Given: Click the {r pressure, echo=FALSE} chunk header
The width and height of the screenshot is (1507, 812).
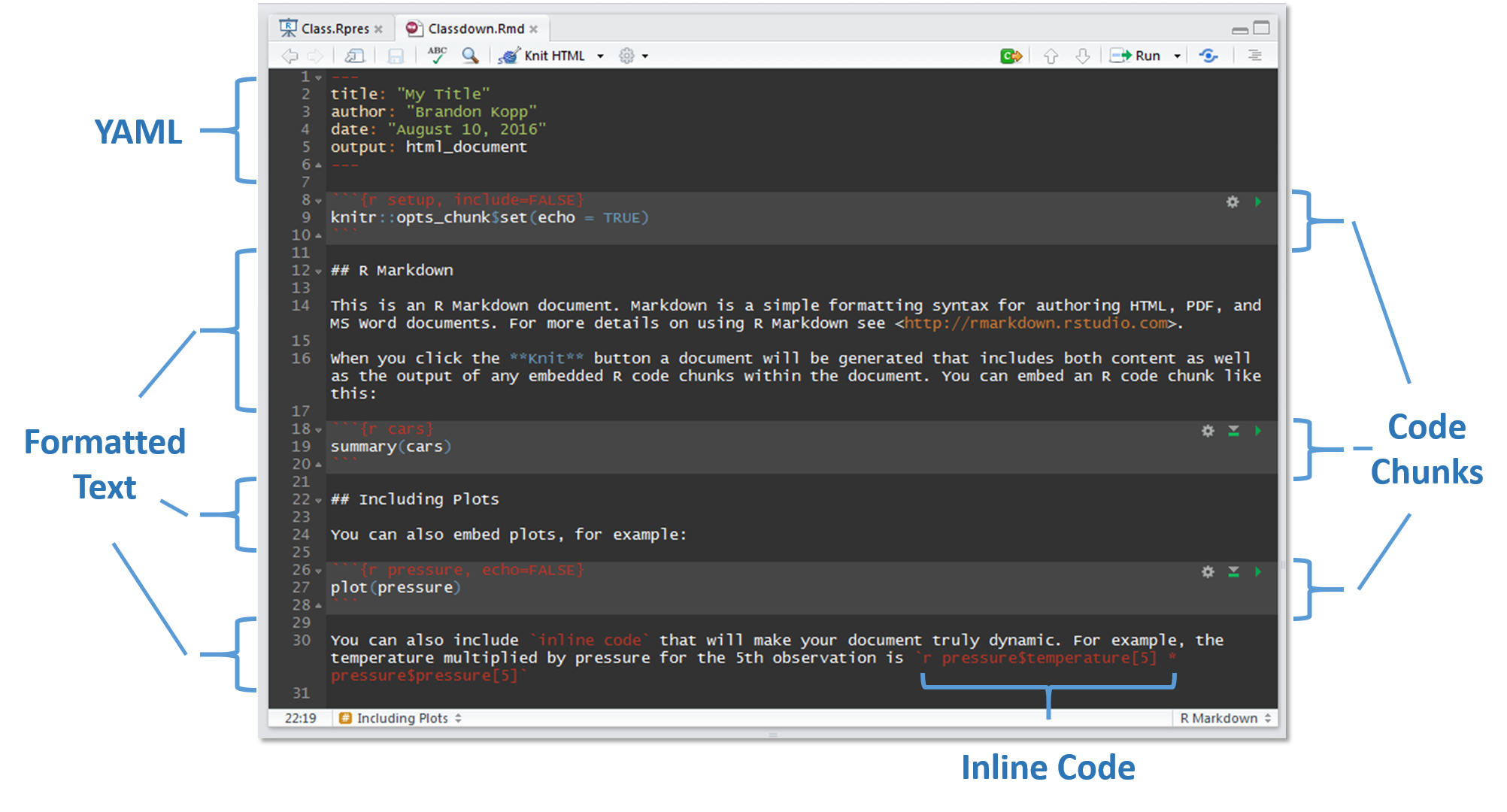Looking at the screenshot, I should (x=458, y=570).
